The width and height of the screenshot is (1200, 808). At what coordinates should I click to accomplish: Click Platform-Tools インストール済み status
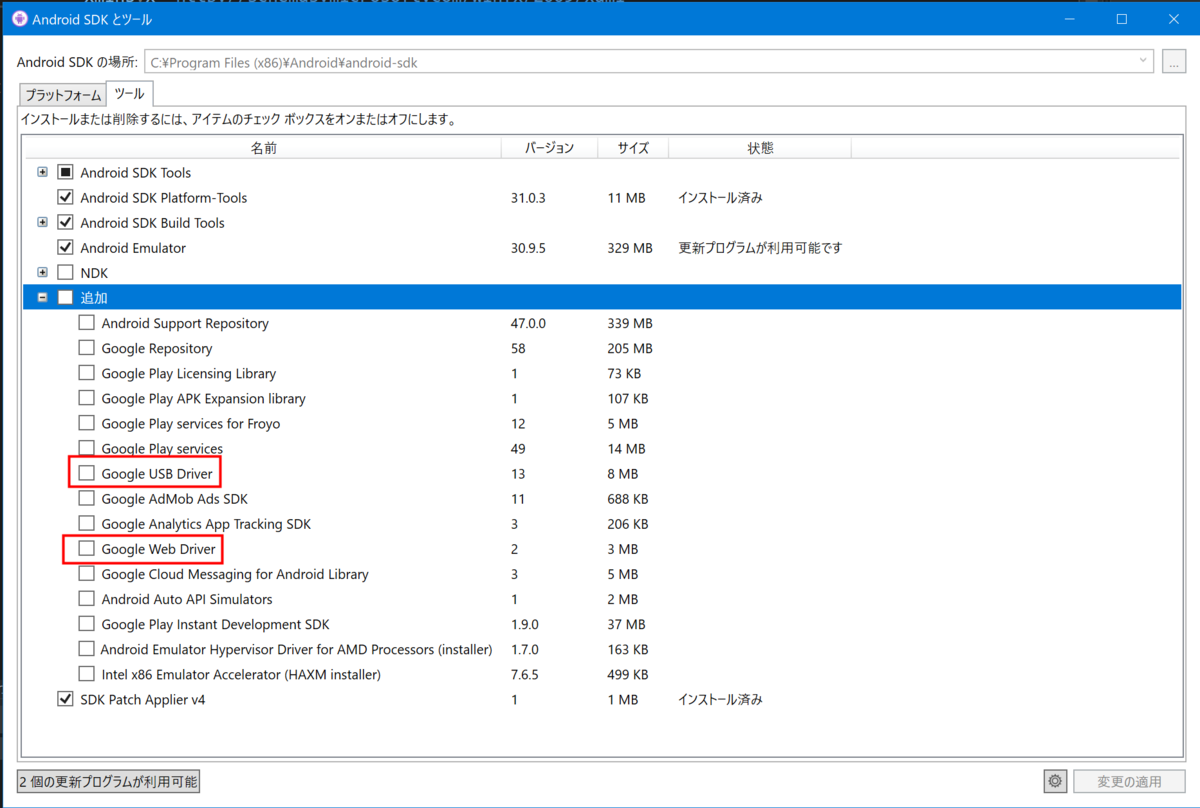(720, 198)
